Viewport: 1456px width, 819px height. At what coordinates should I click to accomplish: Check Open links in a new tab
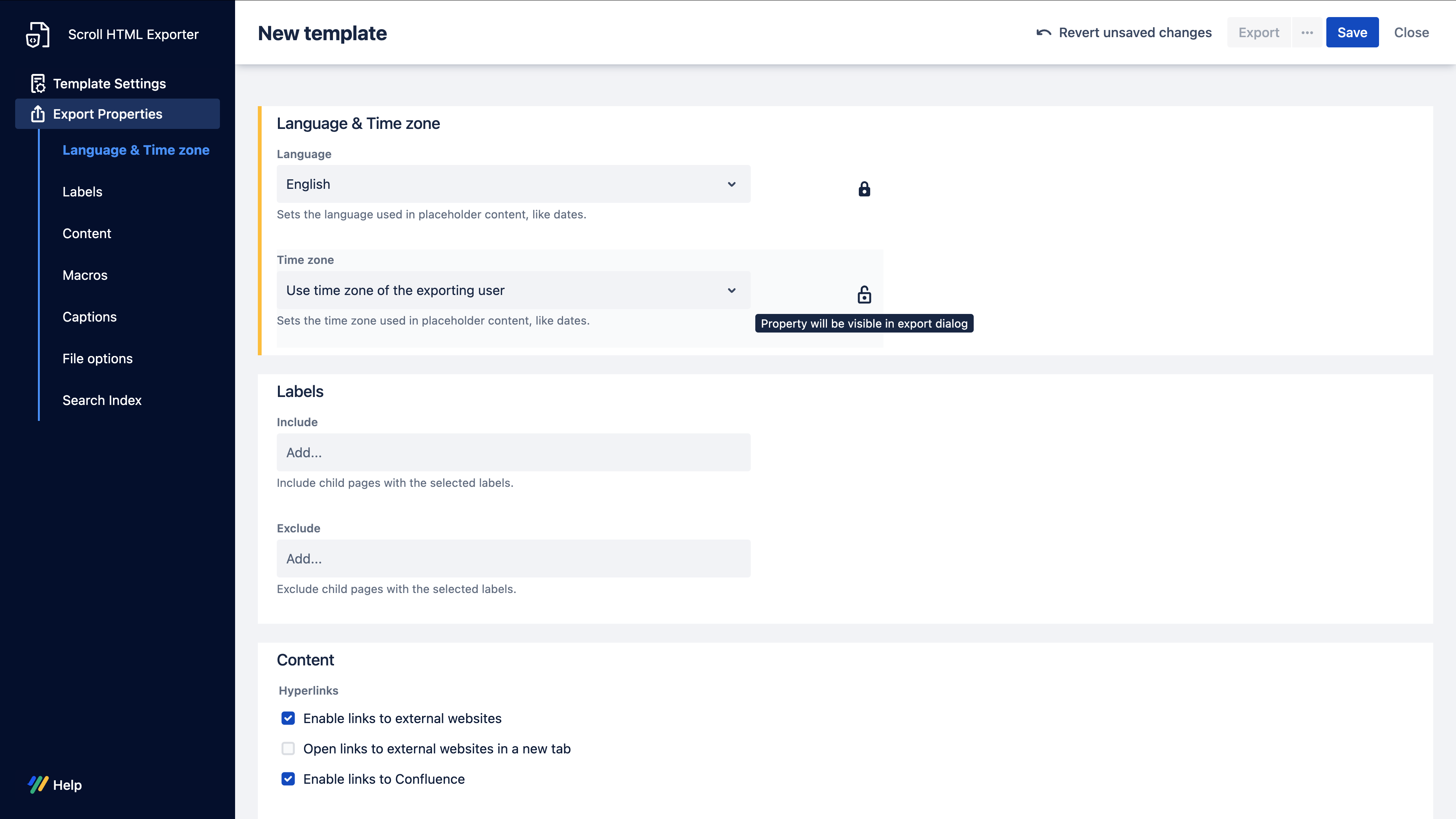[288, 749]
